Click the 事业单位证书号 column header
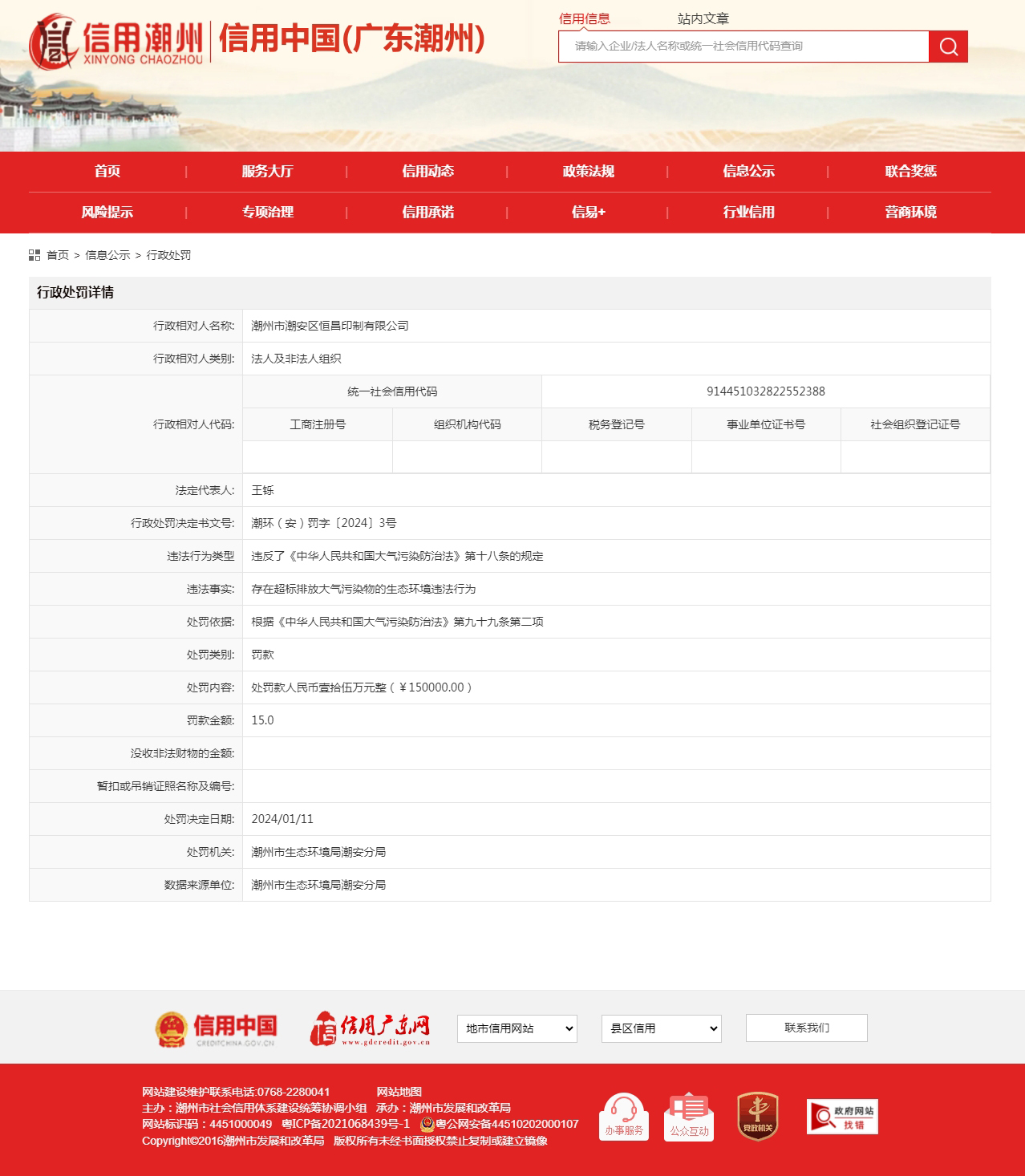 pos(766,424)
